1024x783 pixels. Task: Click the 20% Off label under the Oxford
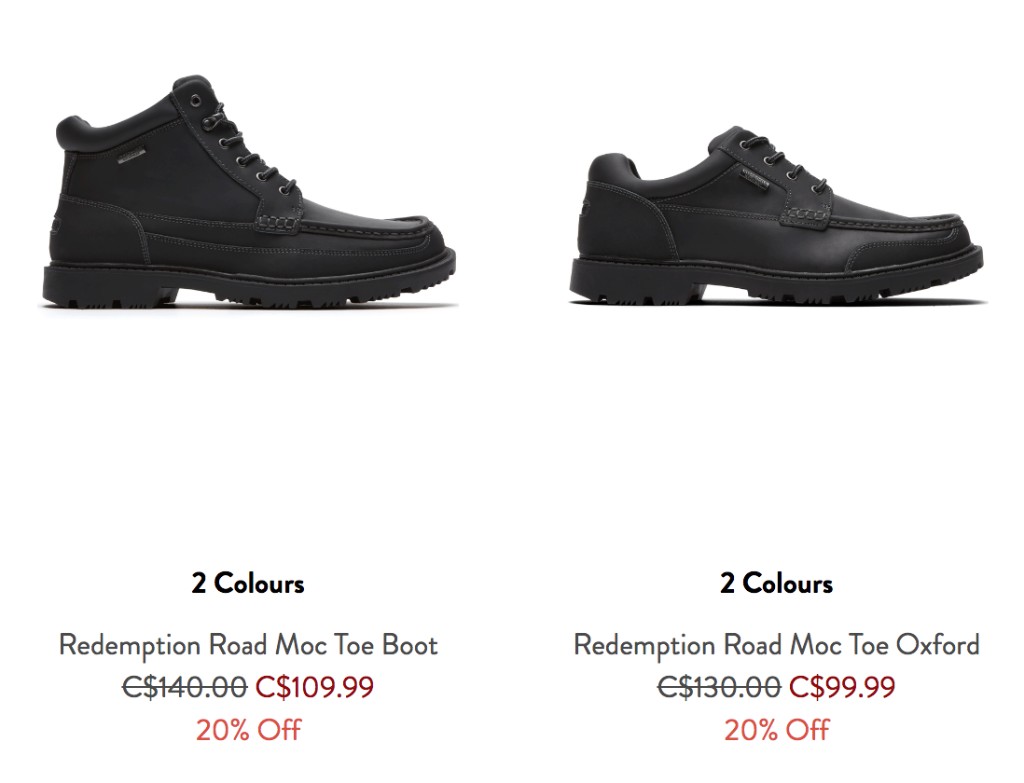(776, 729)
